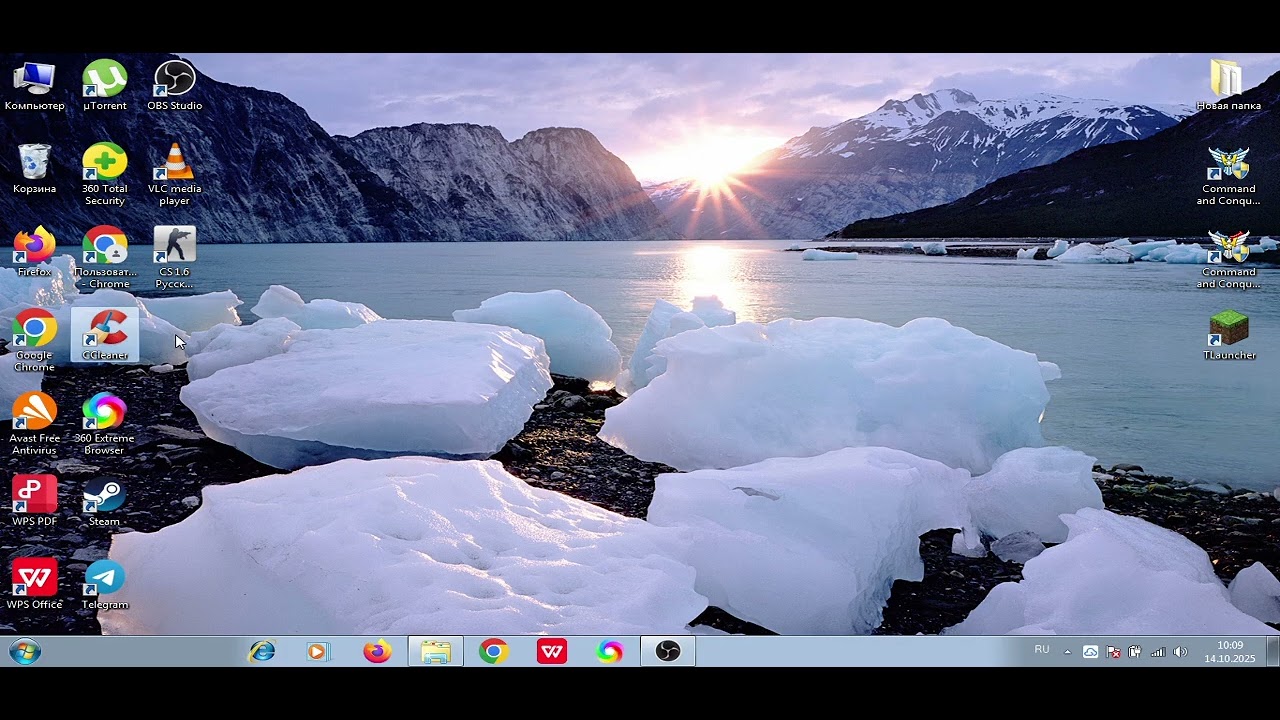Image resolution: width=1280 pixels, height=720 pixels.
Task: Select the 360 Total Security shortcut
Action: click(x=105, y=175)
